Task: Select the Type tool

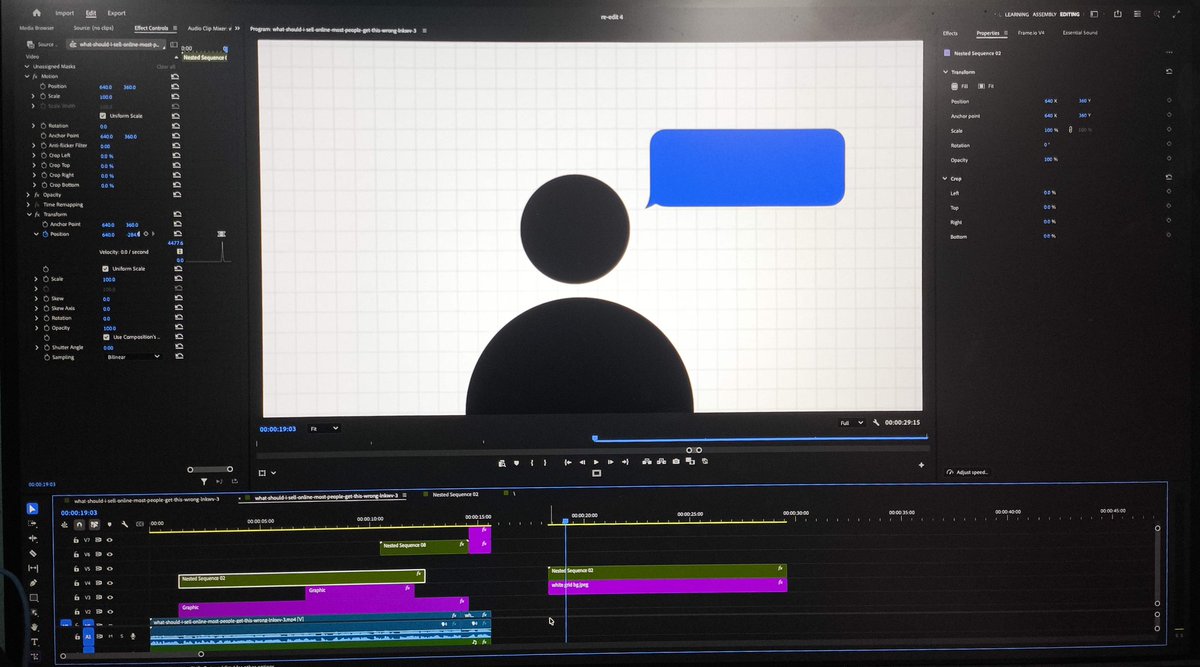Action: click(33, 642)
